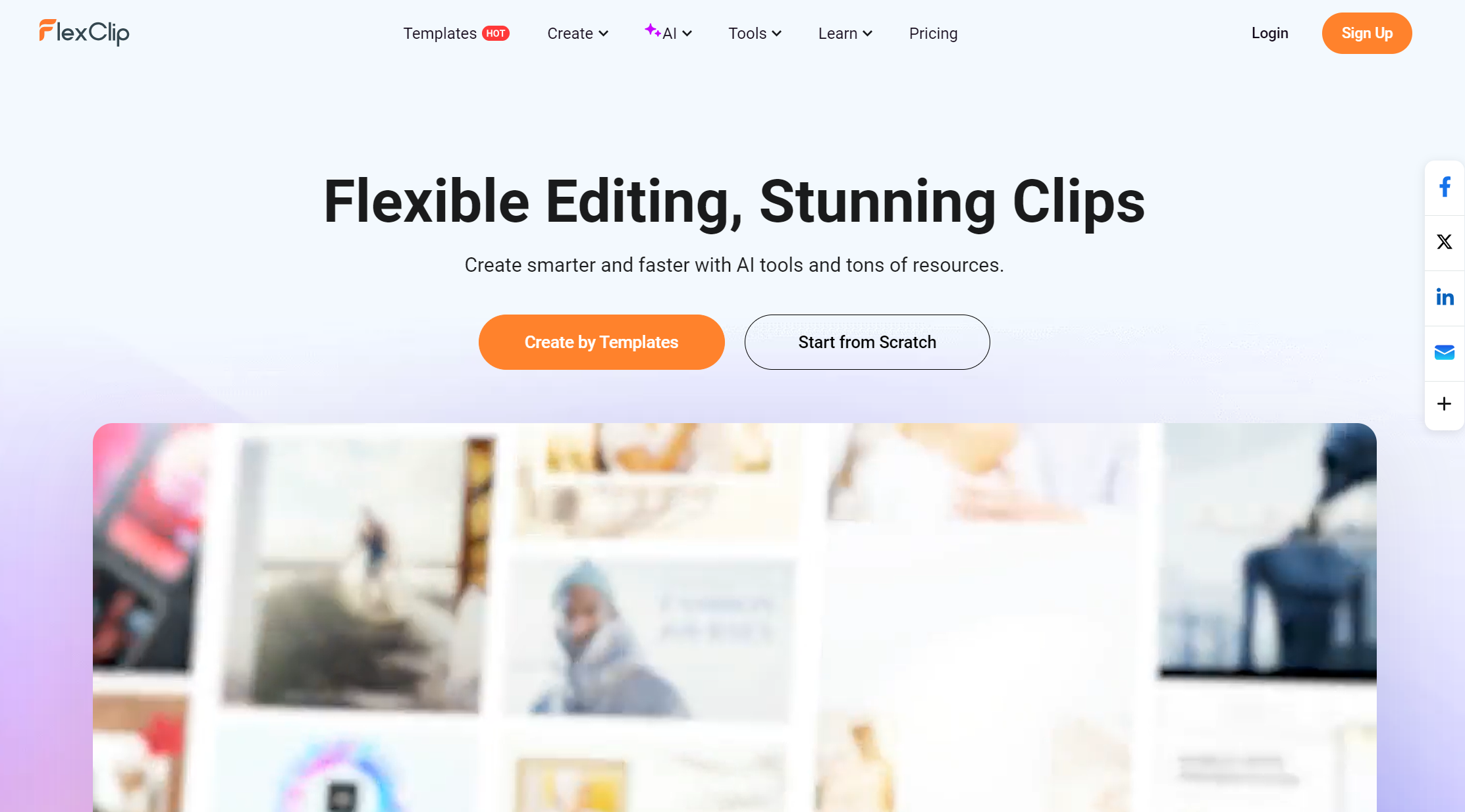The image size is (1465, 812).
Task: Expand the Create dropdown menu
Action: coord(577,33)
